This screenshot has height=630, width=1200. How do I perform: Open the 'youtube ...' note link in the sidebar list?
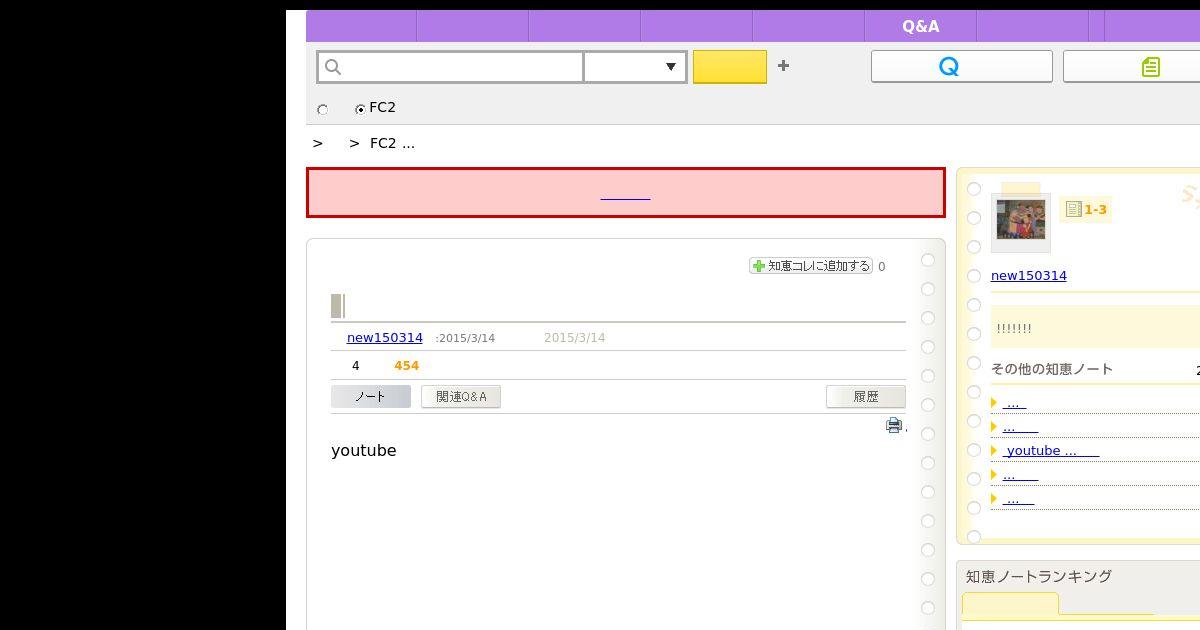point(1051,451)
